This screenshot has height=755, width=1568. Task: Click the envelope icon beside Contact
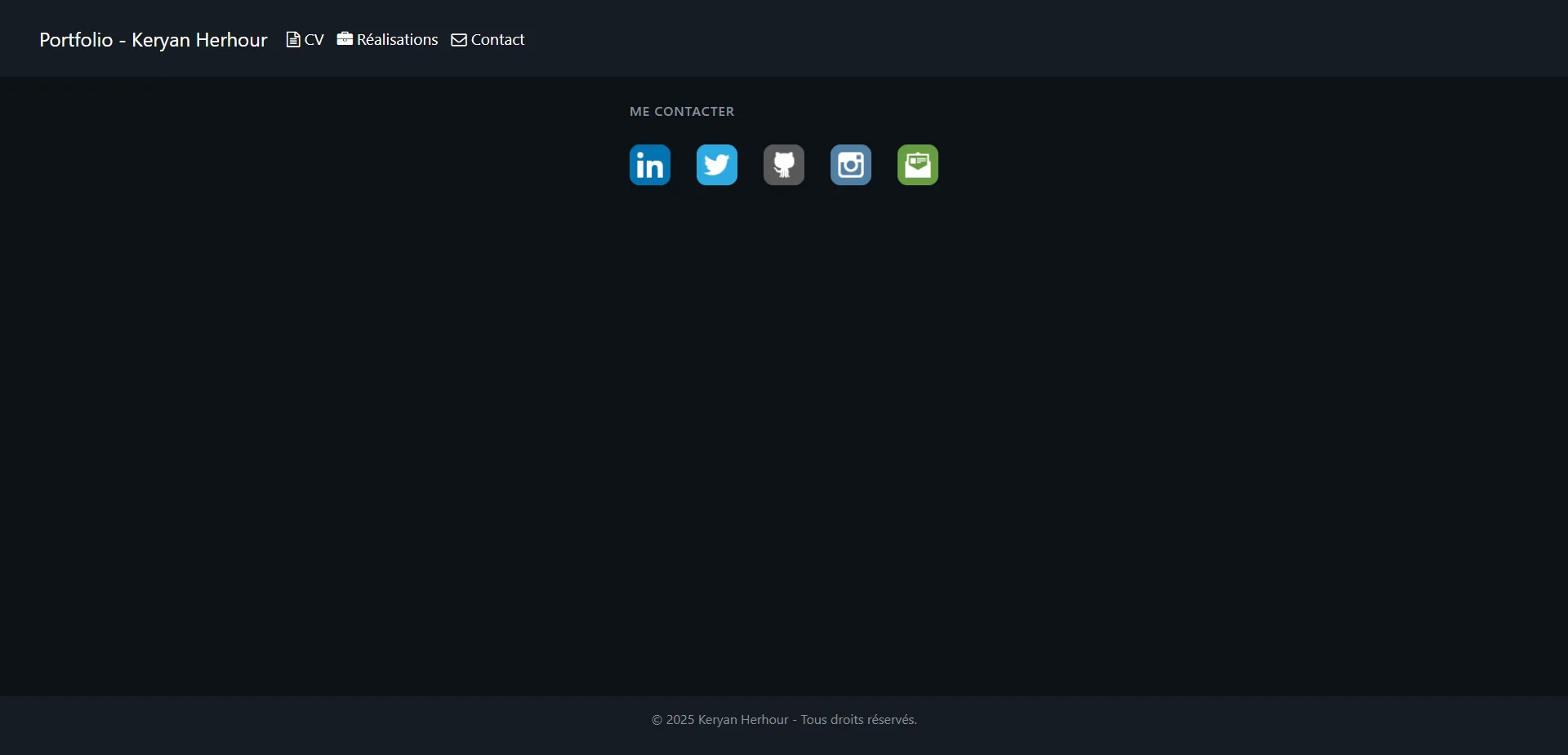(x=459, y=39)
